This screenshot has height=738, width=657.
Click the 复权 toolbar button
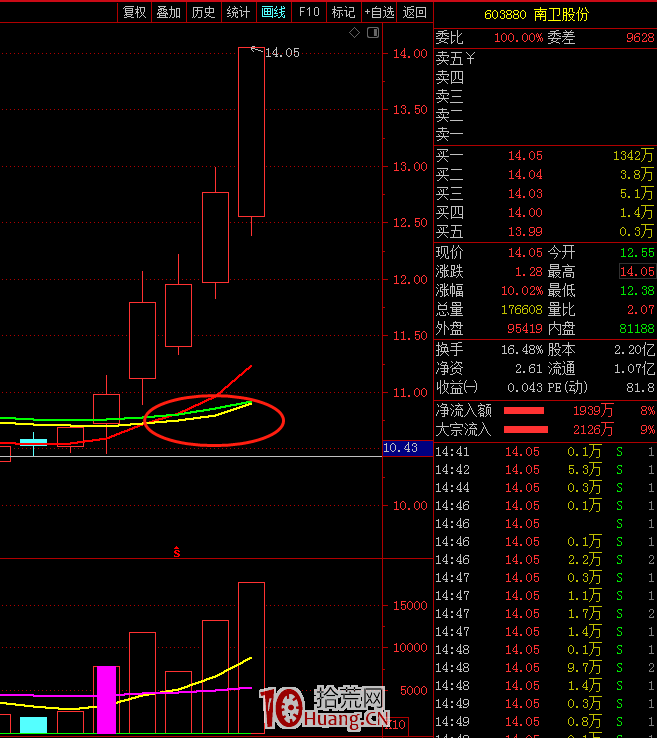(x=134, y=12)
